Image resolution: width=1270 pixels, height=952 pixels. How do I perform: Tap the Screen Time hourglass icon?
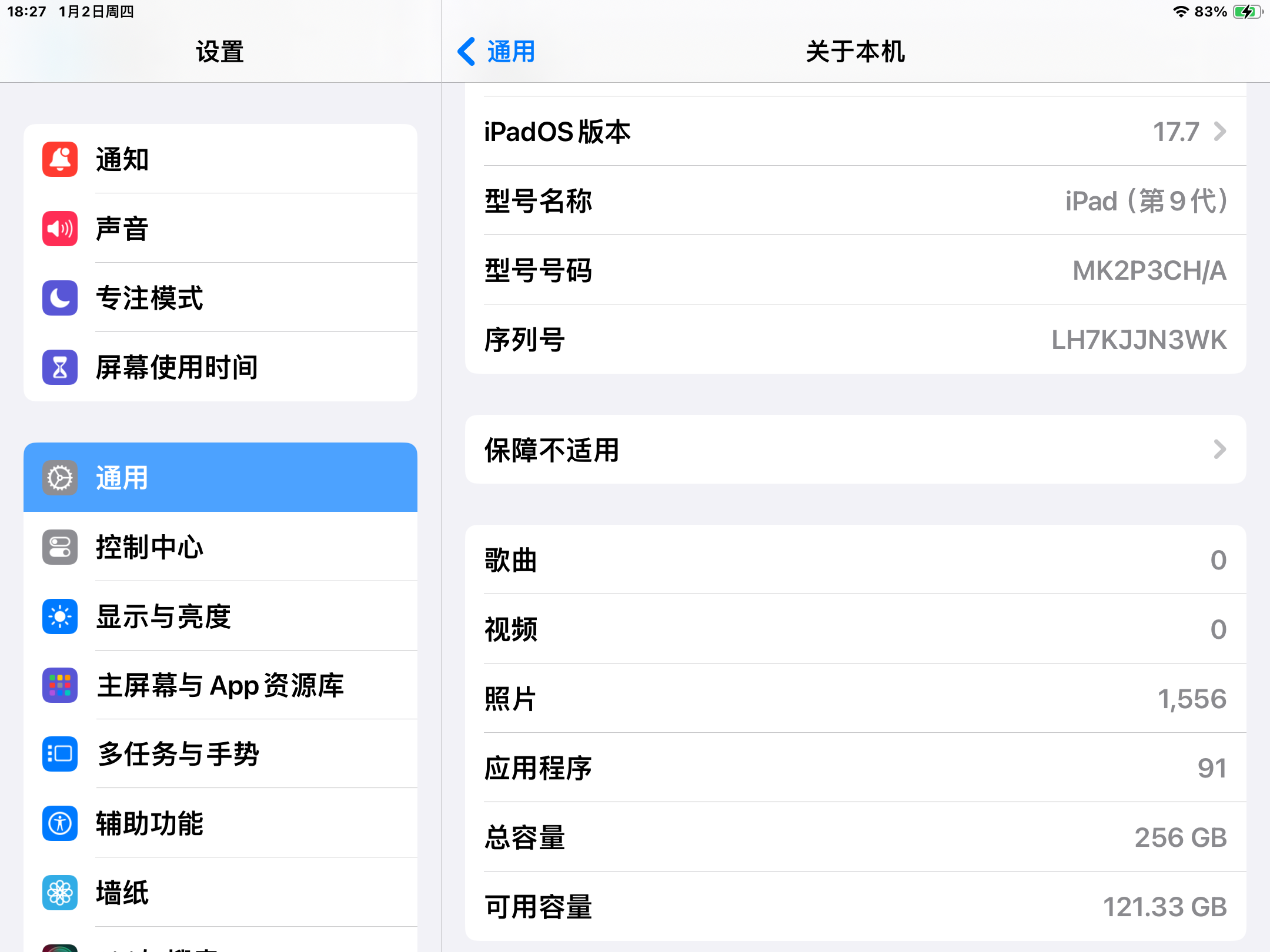click(x=60, y=367)
